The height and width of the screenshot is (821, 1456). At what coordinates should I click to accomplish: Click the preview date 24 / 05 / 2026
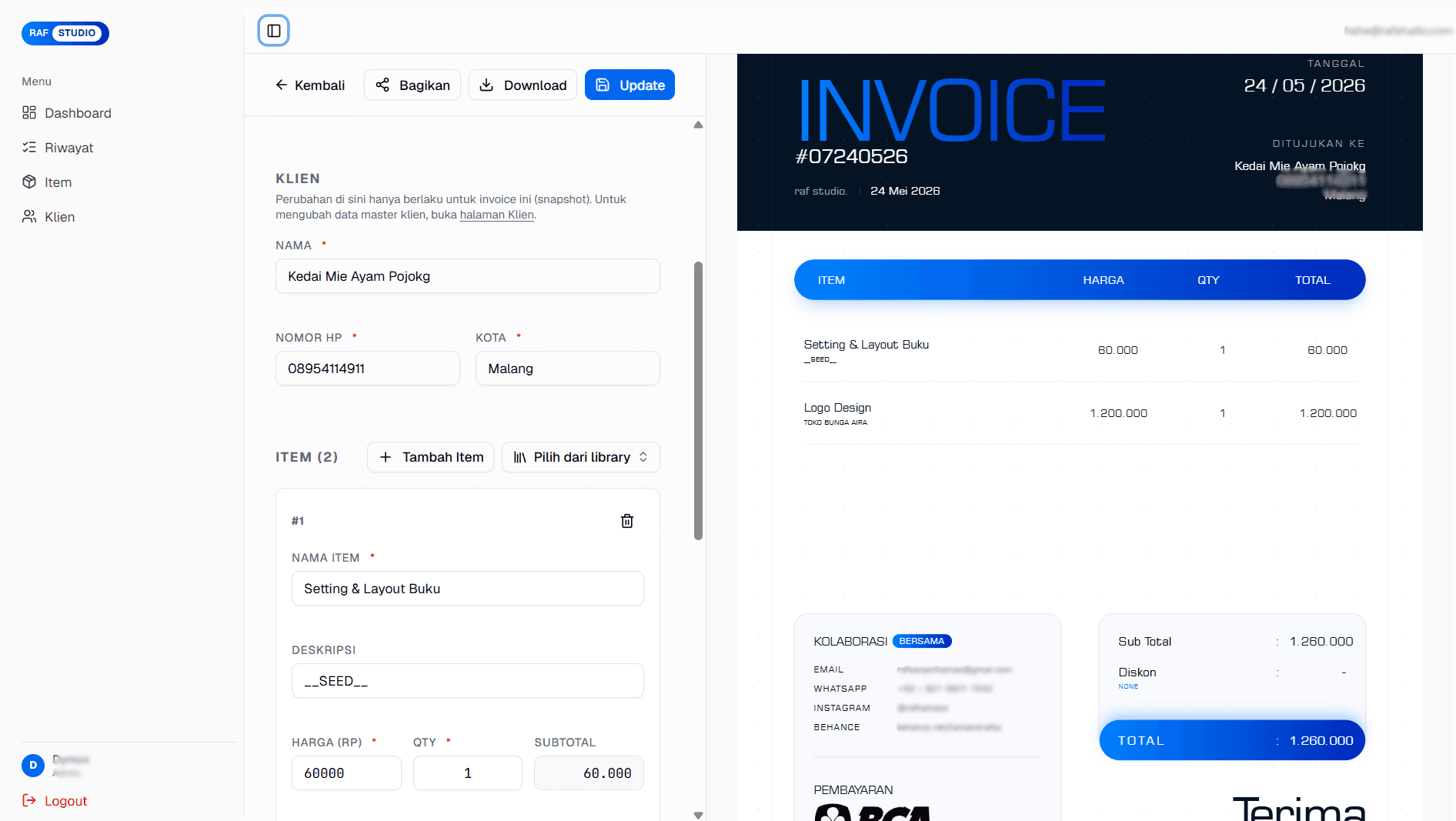pos(1304,85)
